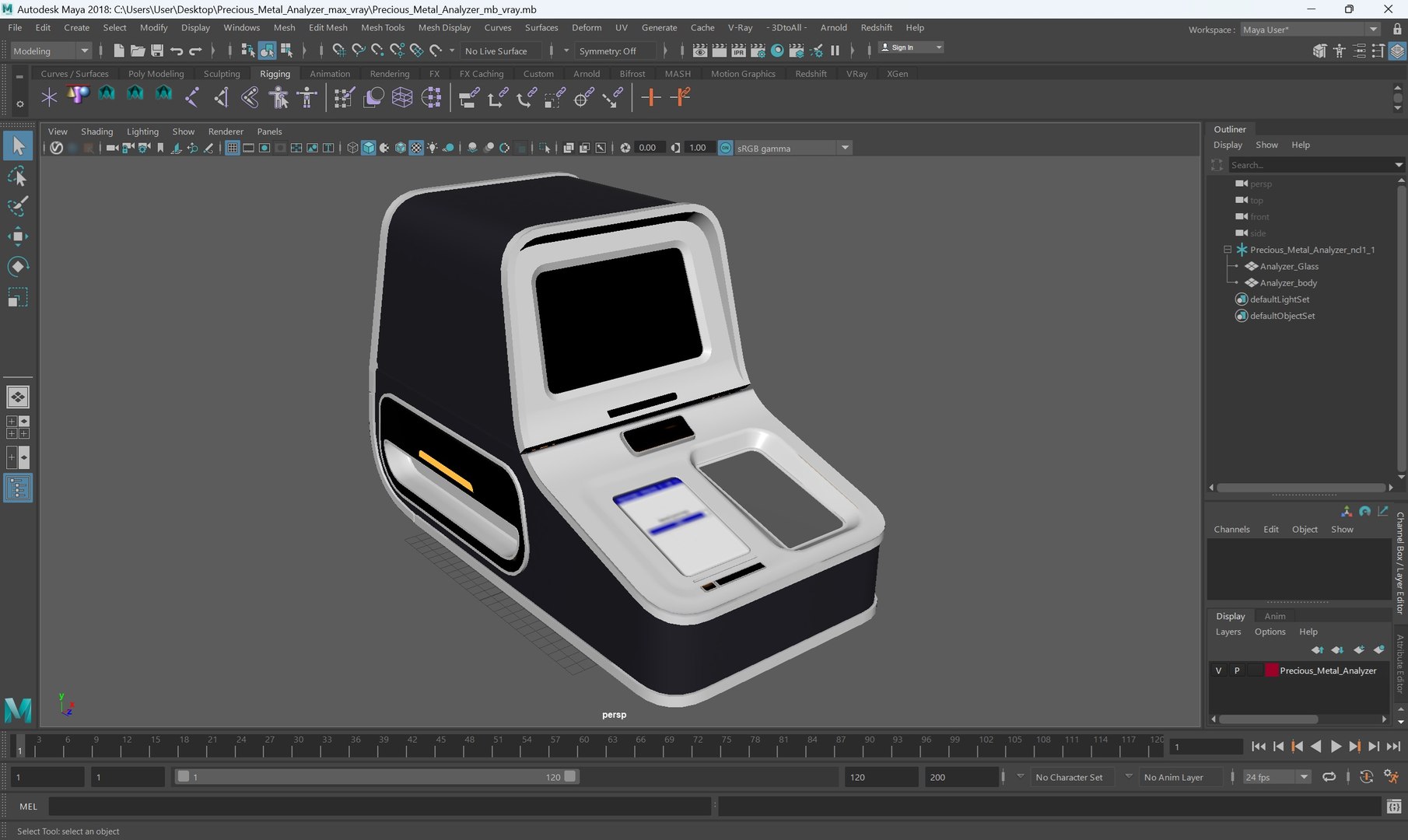Click the orange Set Key plus icon

651,97
